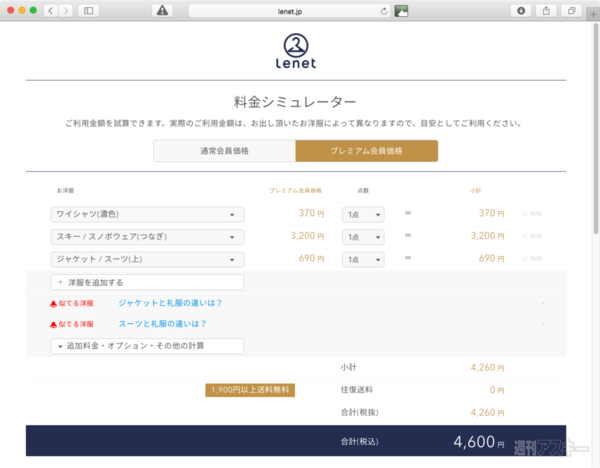
Task: Click 洋服を追加する button
Action: (x=147, y=282)
